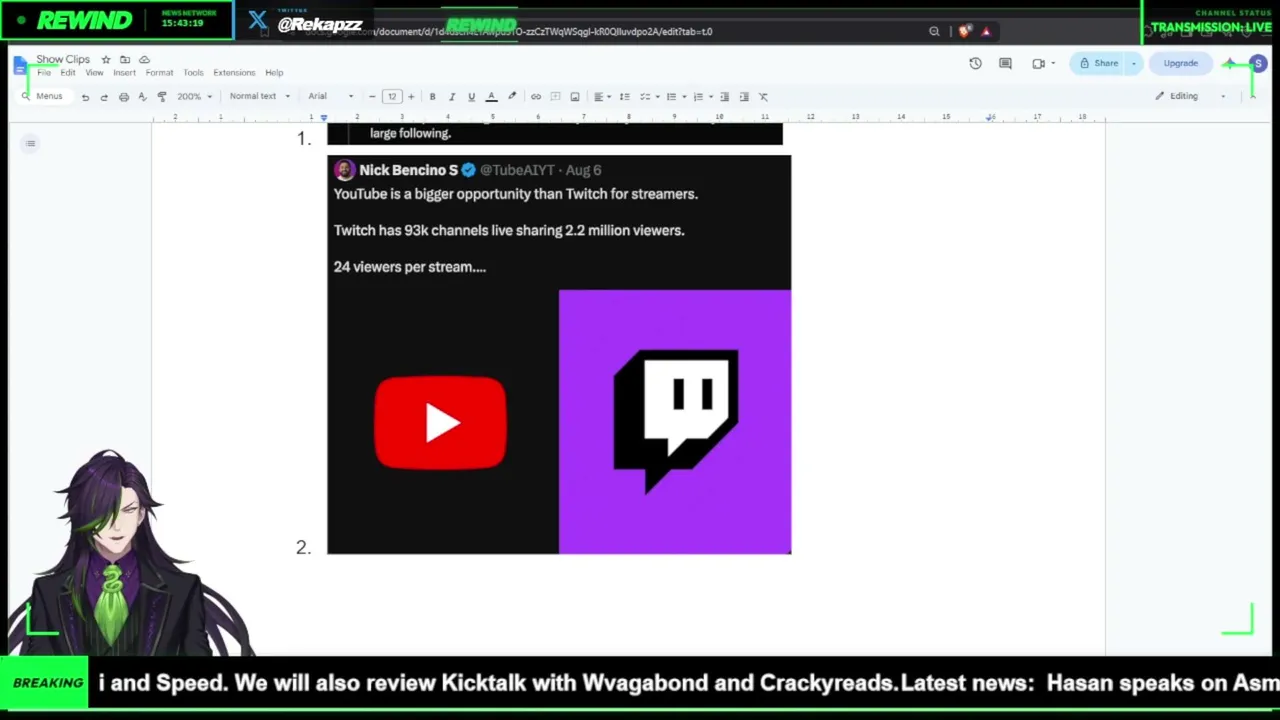Click the Show Clips document title
The height and width of the screenshot is (720, 1280).
[63, 60]
